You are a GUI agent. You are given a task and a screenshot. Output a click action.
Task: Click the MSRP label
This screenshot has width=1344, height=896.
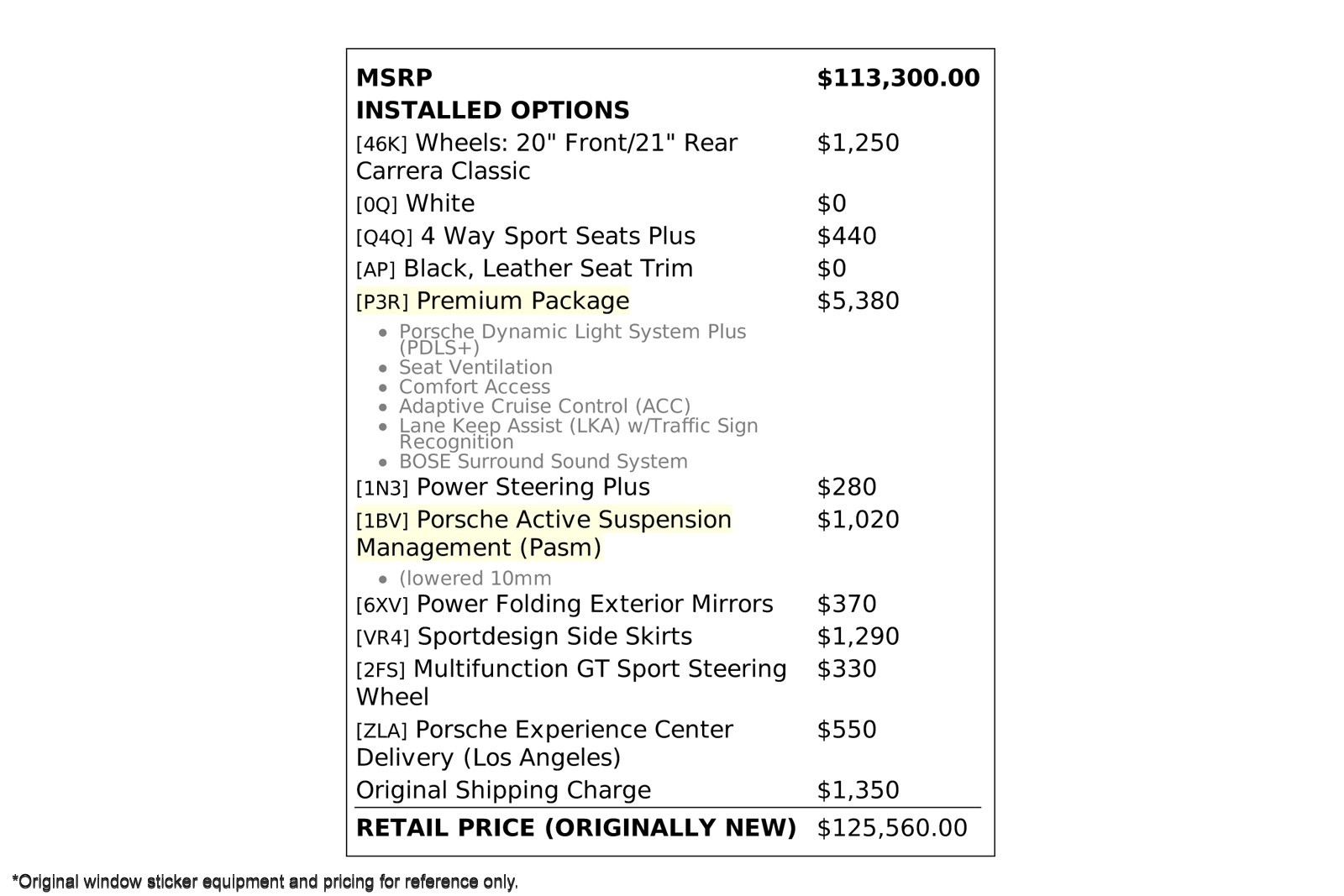pyautogui.click(x=394, y=78)
